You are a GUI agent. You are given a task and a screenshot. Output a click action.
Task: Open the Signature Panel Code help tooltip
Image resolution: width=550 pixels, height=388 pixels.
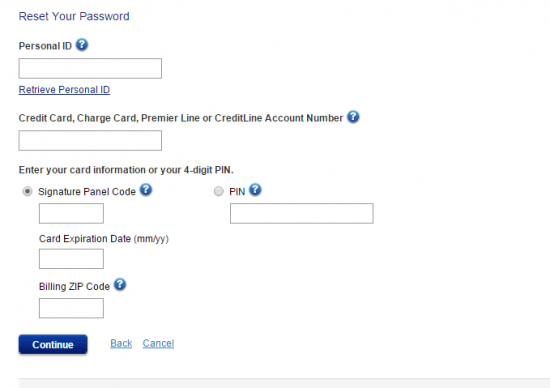pyautogui.click(x=146, y=190)
